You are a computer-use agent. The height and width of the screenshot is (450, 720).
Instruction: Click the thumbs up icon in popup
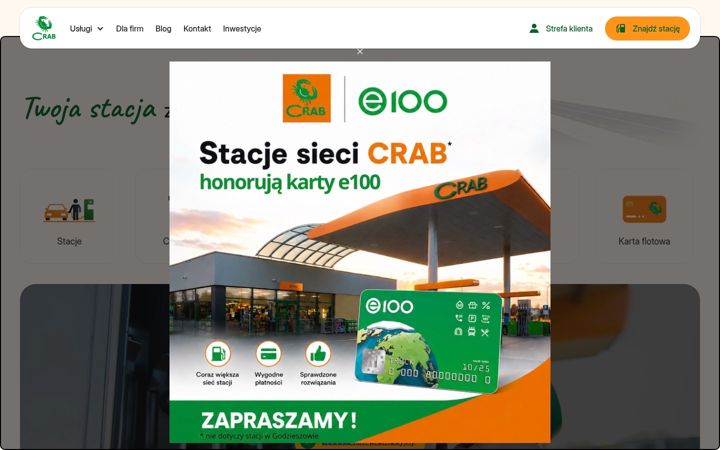click(x=318, y=354)
